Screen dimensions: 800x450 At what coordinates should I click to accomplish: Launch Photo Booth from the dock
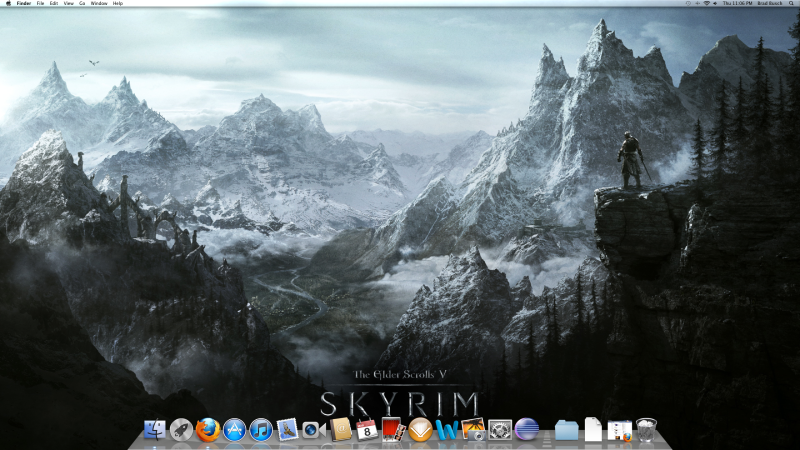[x=393, y=430]
